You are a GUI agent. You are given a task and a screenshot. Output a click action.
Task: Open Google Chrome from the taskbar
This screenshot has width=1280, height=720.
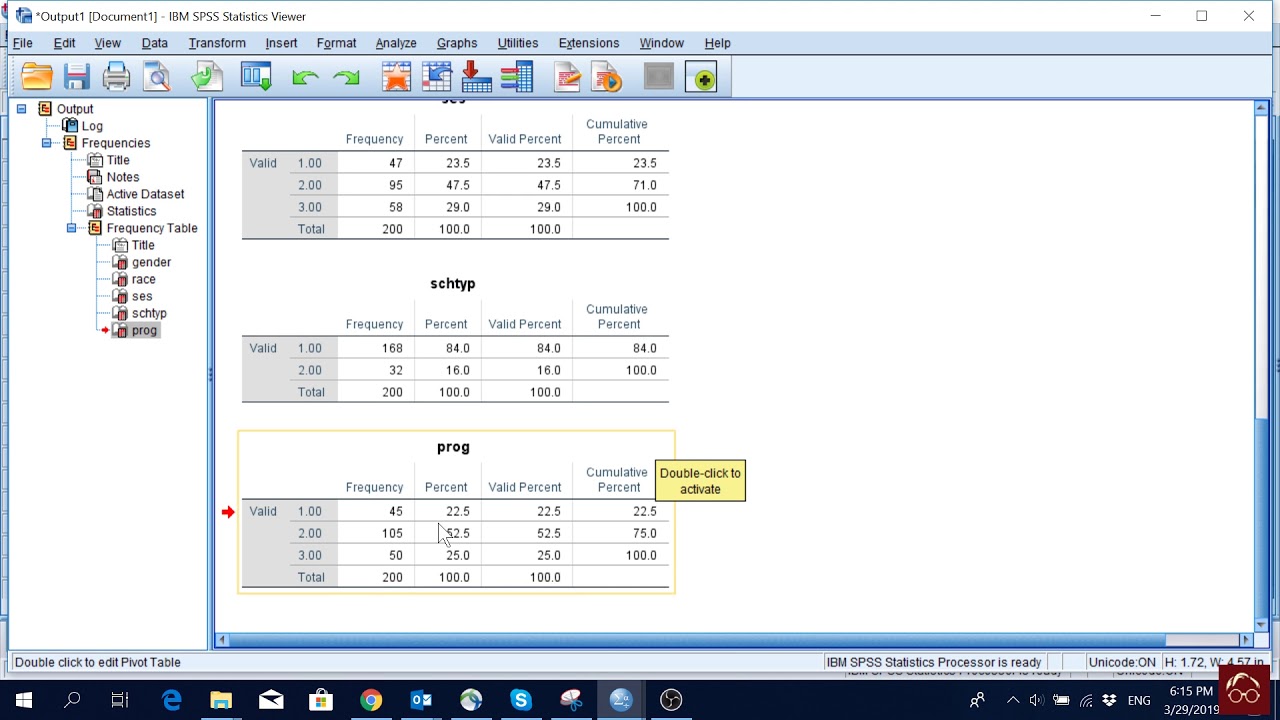(371, 700)
